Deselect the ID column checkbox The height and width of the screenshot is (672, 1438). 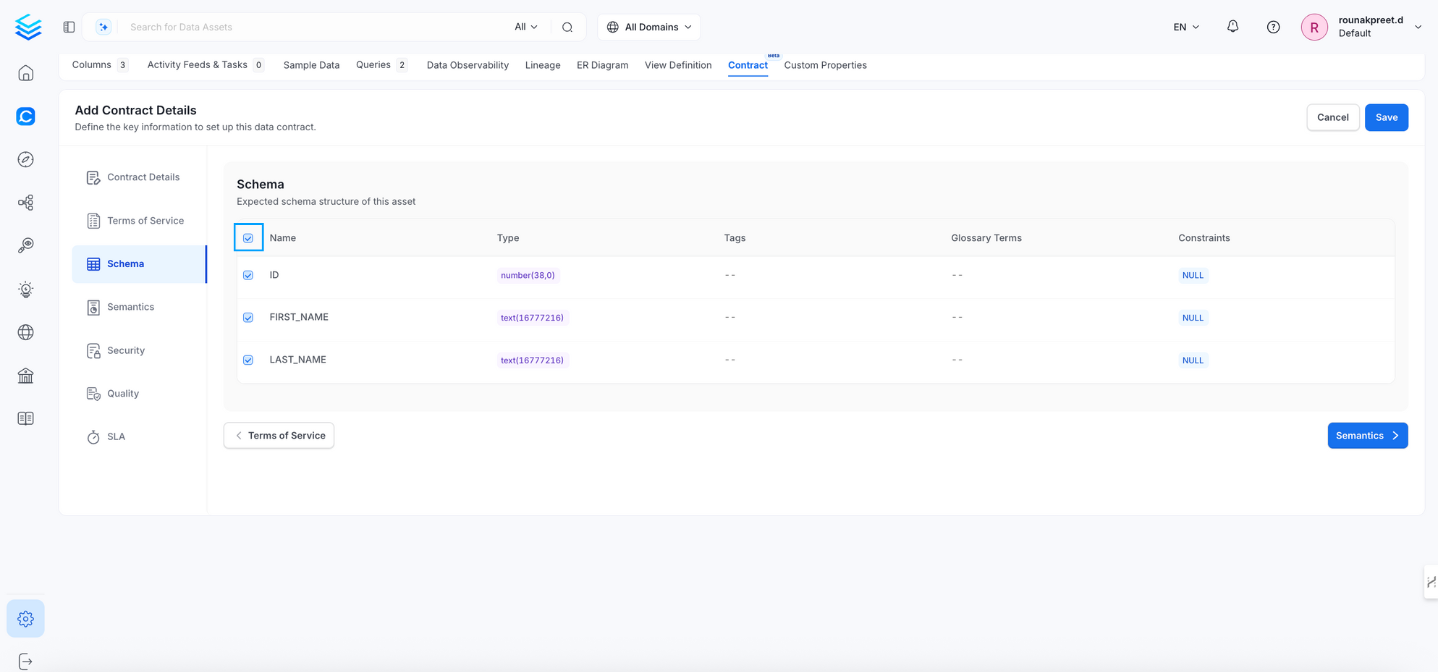[248, 274]
